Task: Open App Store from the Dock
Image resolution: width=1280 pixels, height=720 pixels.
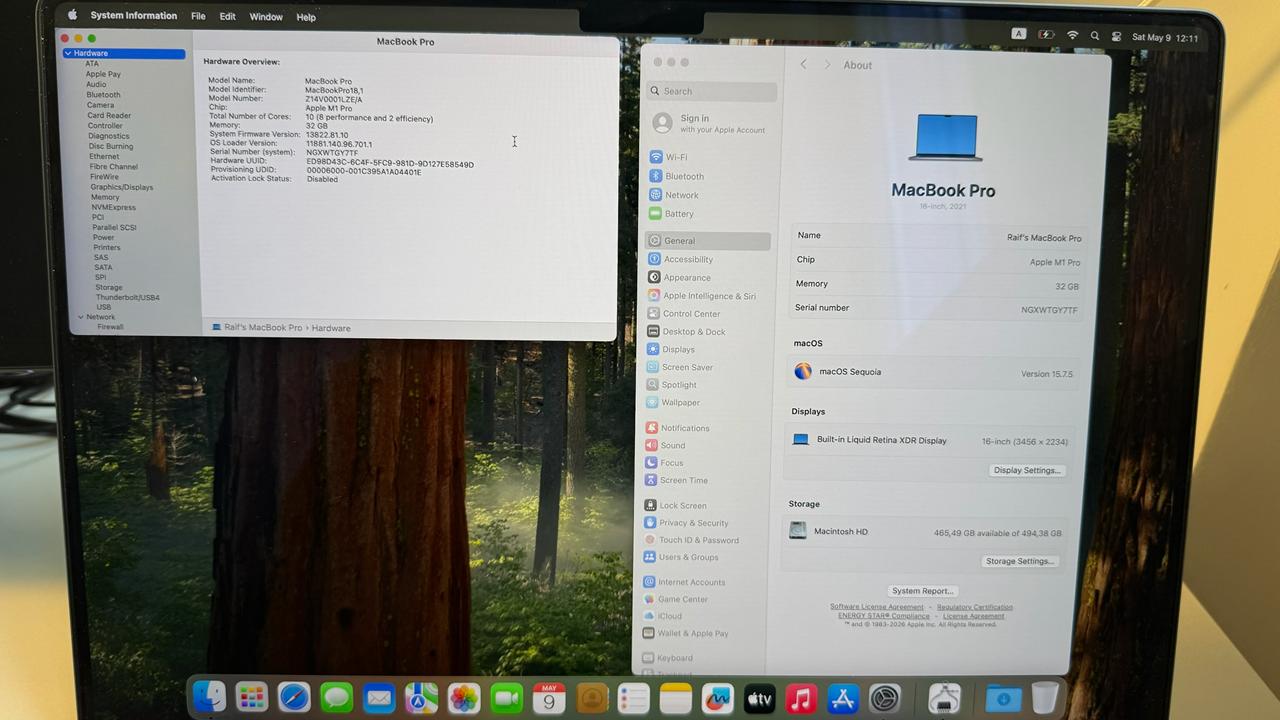Action: coord(844,698)
